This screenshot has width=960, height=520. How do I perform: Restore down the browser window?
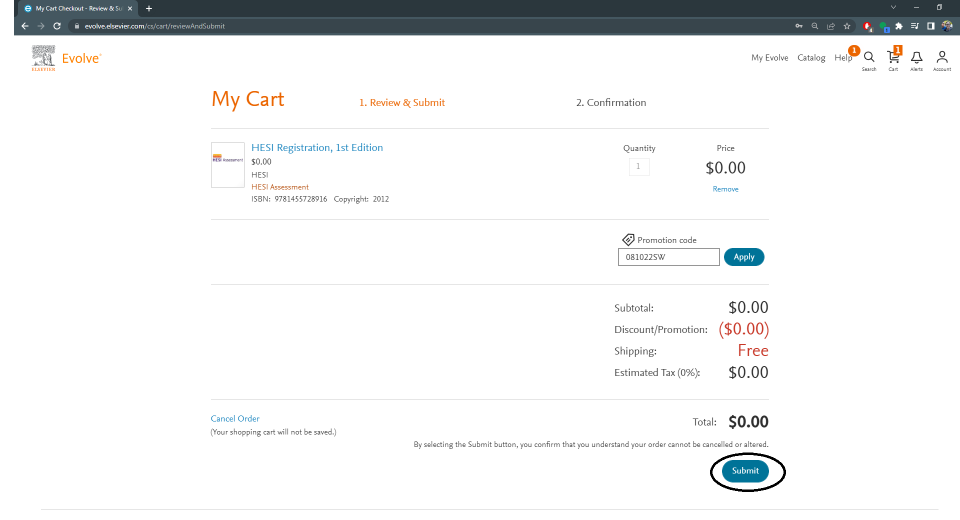939,7
